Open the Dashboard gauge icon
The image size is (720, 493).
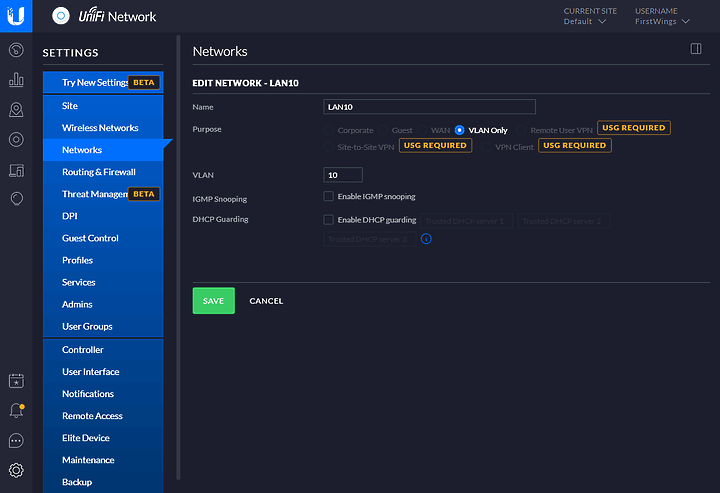[x=16, y=50]
